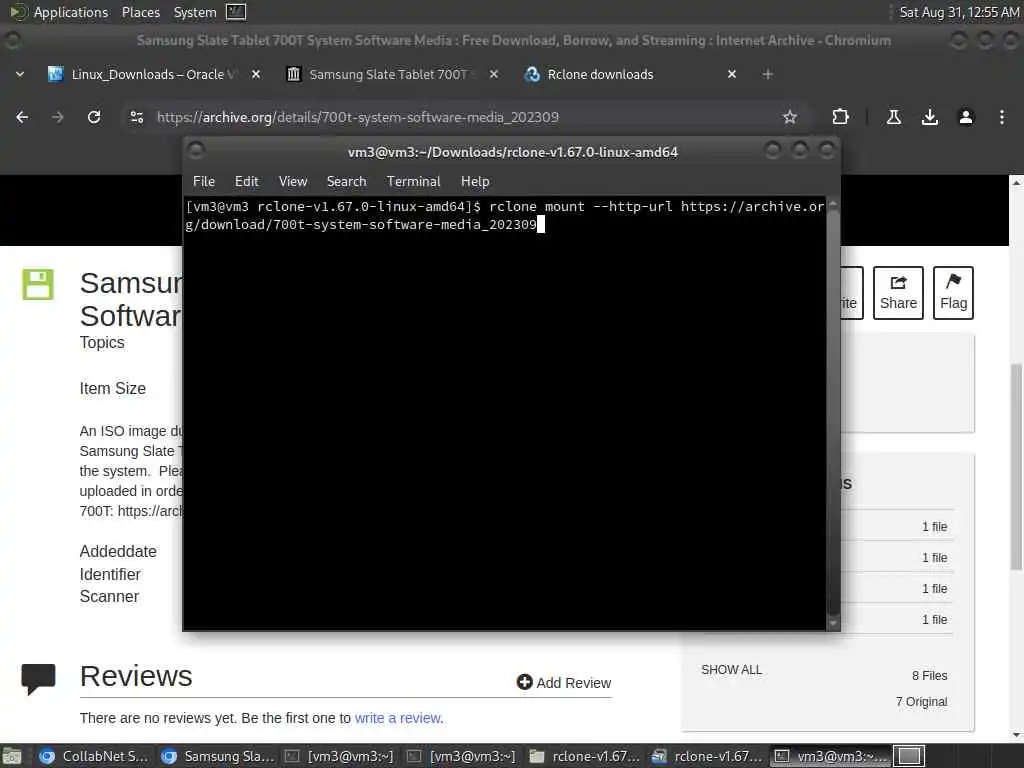This screenshot has height=768, width=1024.
Task: Click SHOW ALL in download options
Action: [731, 669]
